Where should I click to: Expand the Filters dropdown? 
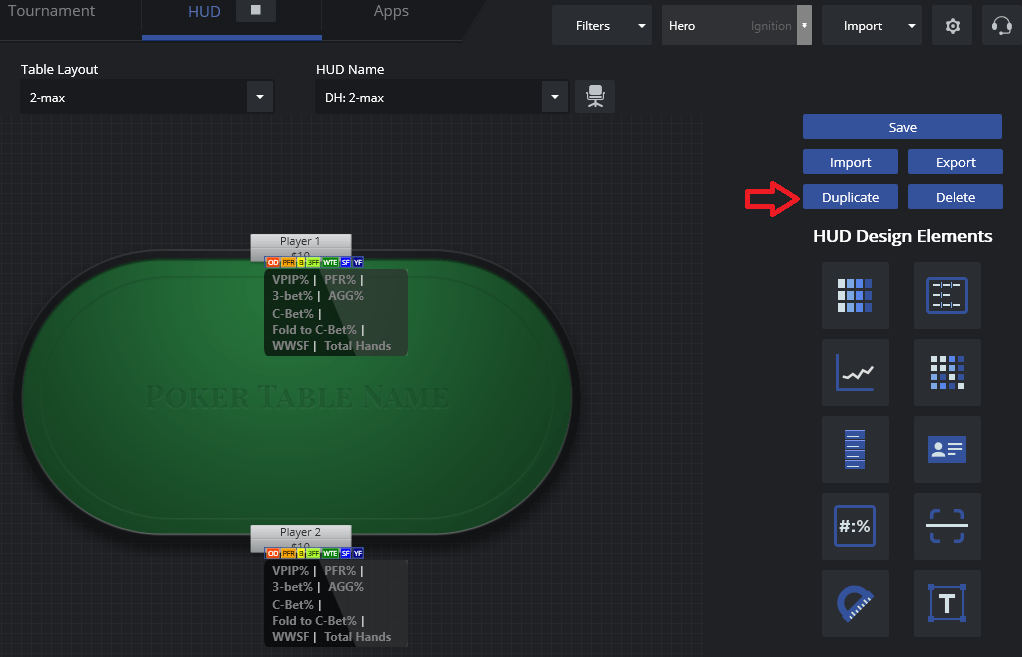coord(602,25)
